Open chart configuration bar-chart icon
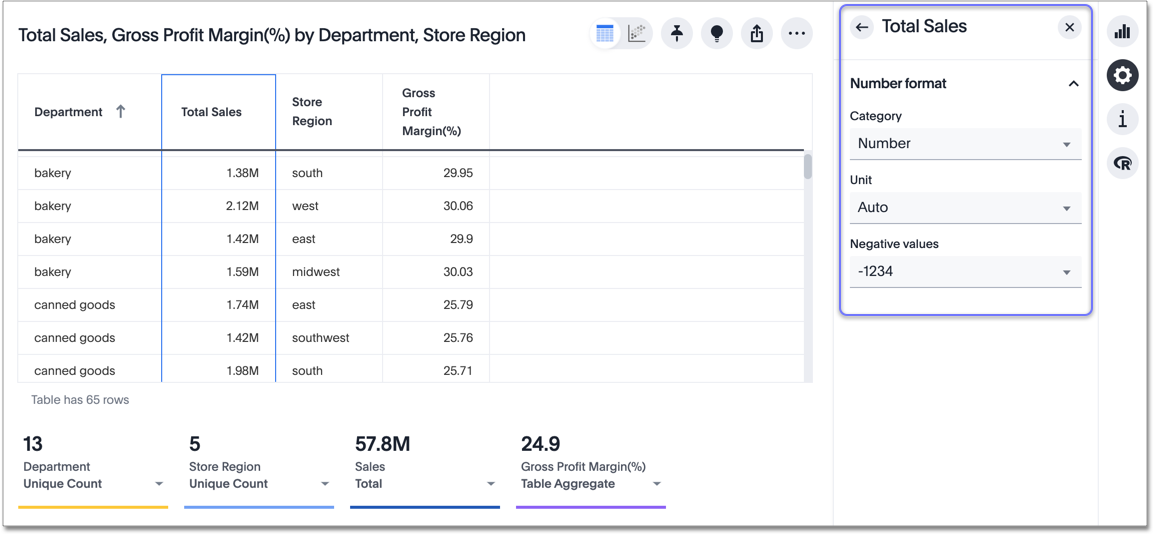The height and width of the screenshot is (535, 1154). tap(1122, 32)
